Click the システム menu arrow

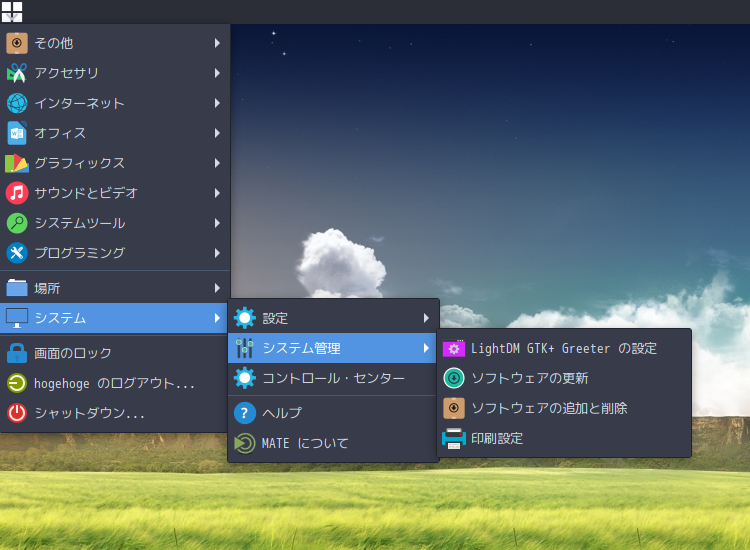coord(217,318)
